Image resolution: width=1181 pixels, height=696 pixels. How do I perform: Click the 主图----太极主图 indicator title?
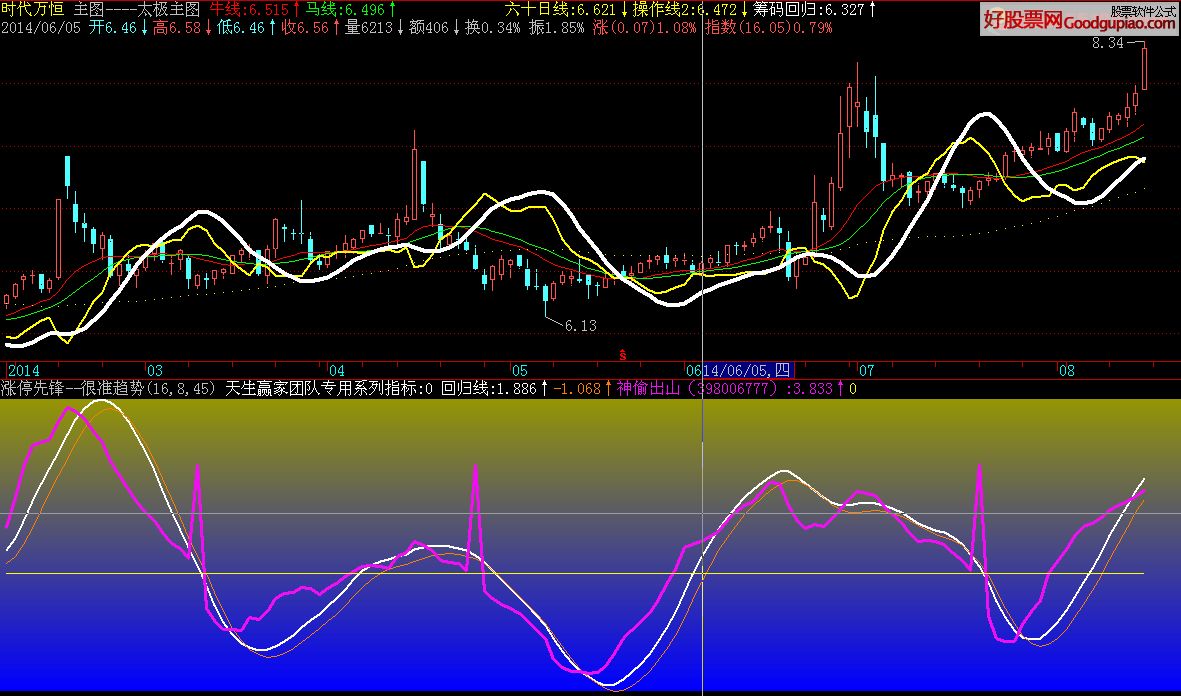137,9
